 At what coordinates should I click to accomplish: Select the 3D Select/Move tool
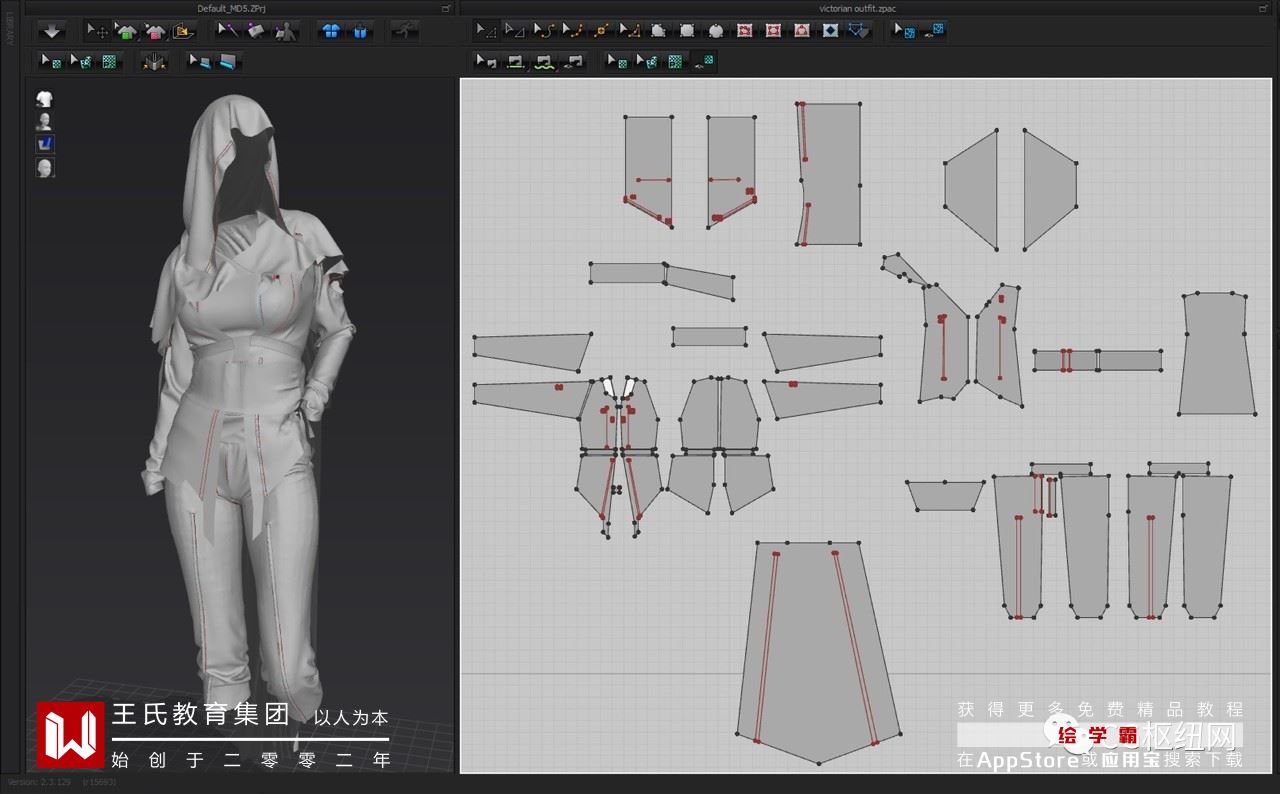point(97,31)
